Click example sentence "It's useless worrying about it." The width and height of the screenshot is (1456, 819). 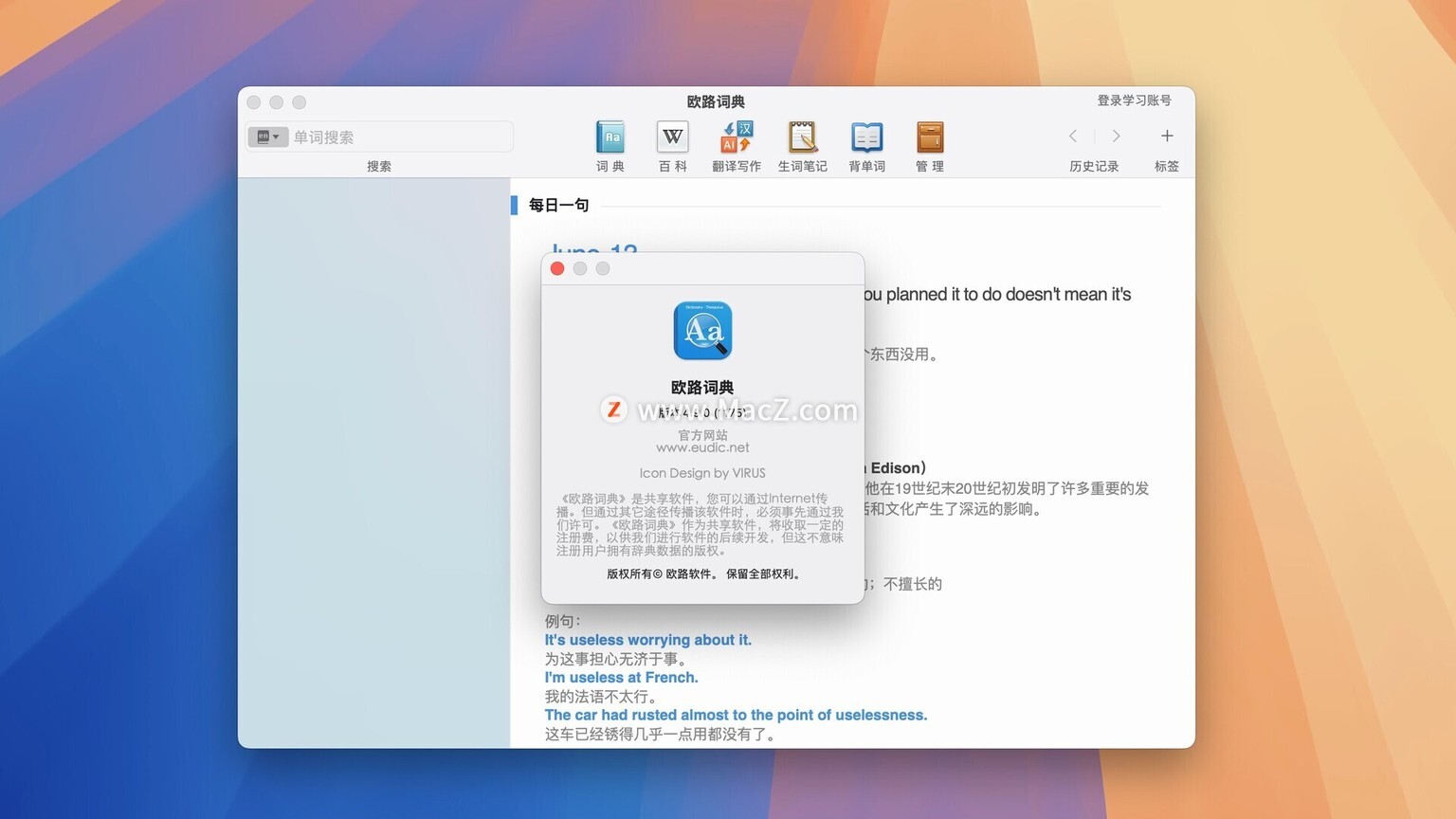click(647, 640)
